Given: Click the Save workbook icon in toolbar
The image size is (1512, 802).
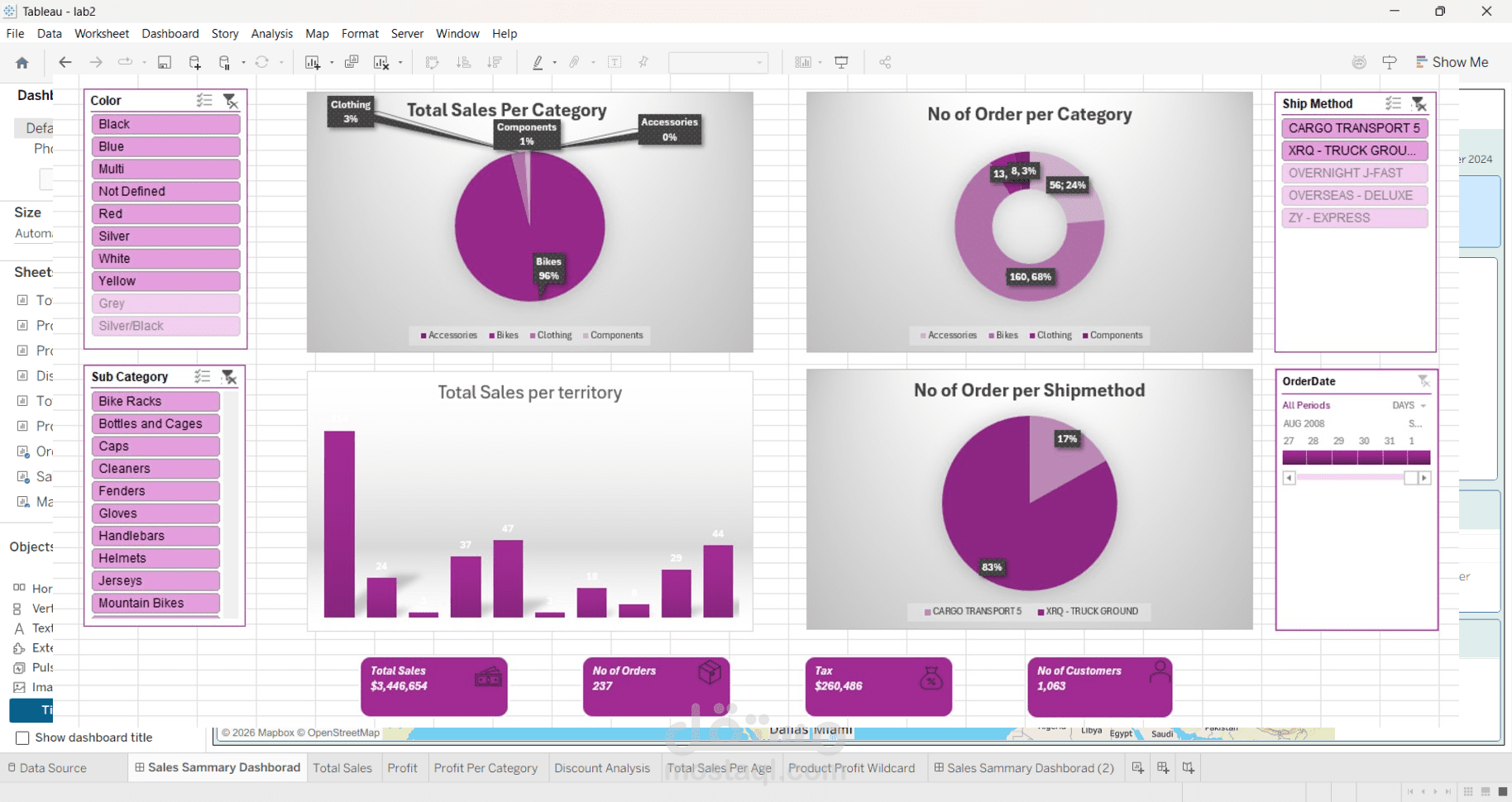Looking at the screenshot, I should point(165,62).
